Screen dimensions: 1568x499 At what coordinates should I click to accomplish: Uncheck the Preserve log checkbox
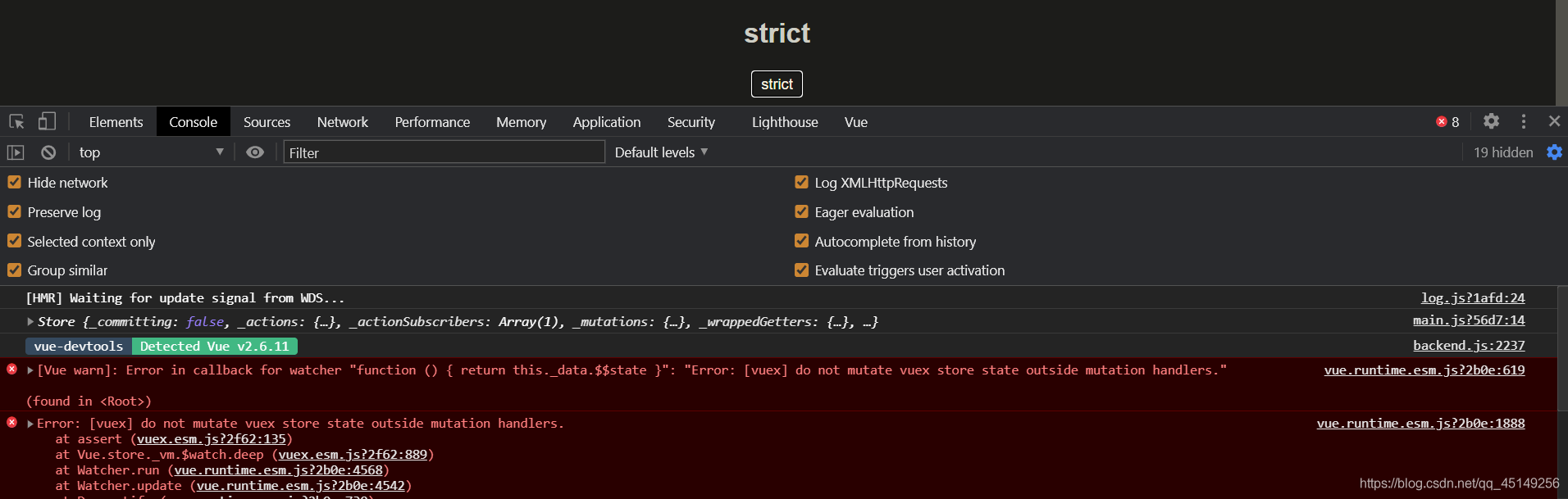(14, 211)
